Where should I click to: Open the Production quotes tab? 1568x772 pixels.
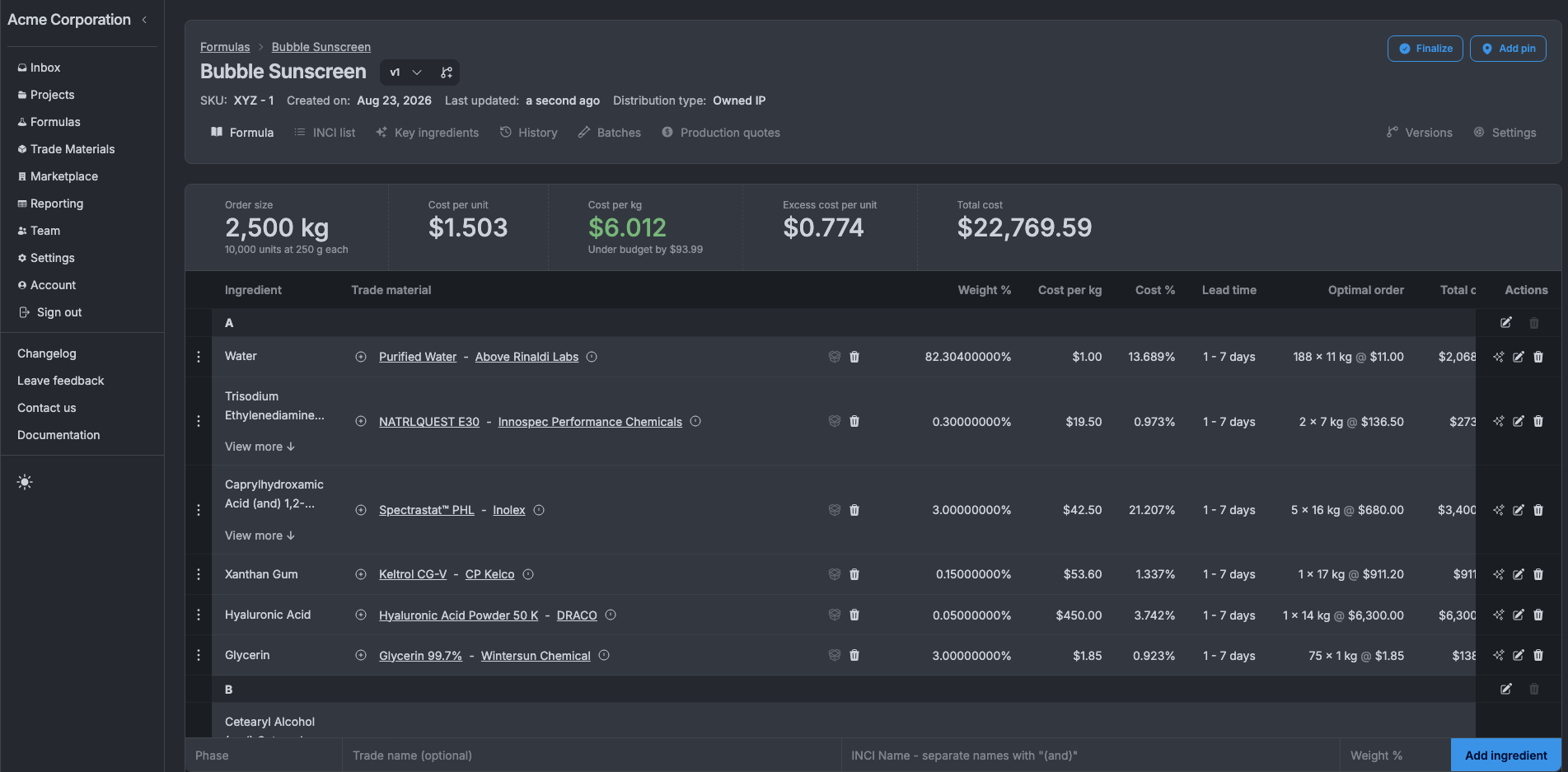coord(720,133)
